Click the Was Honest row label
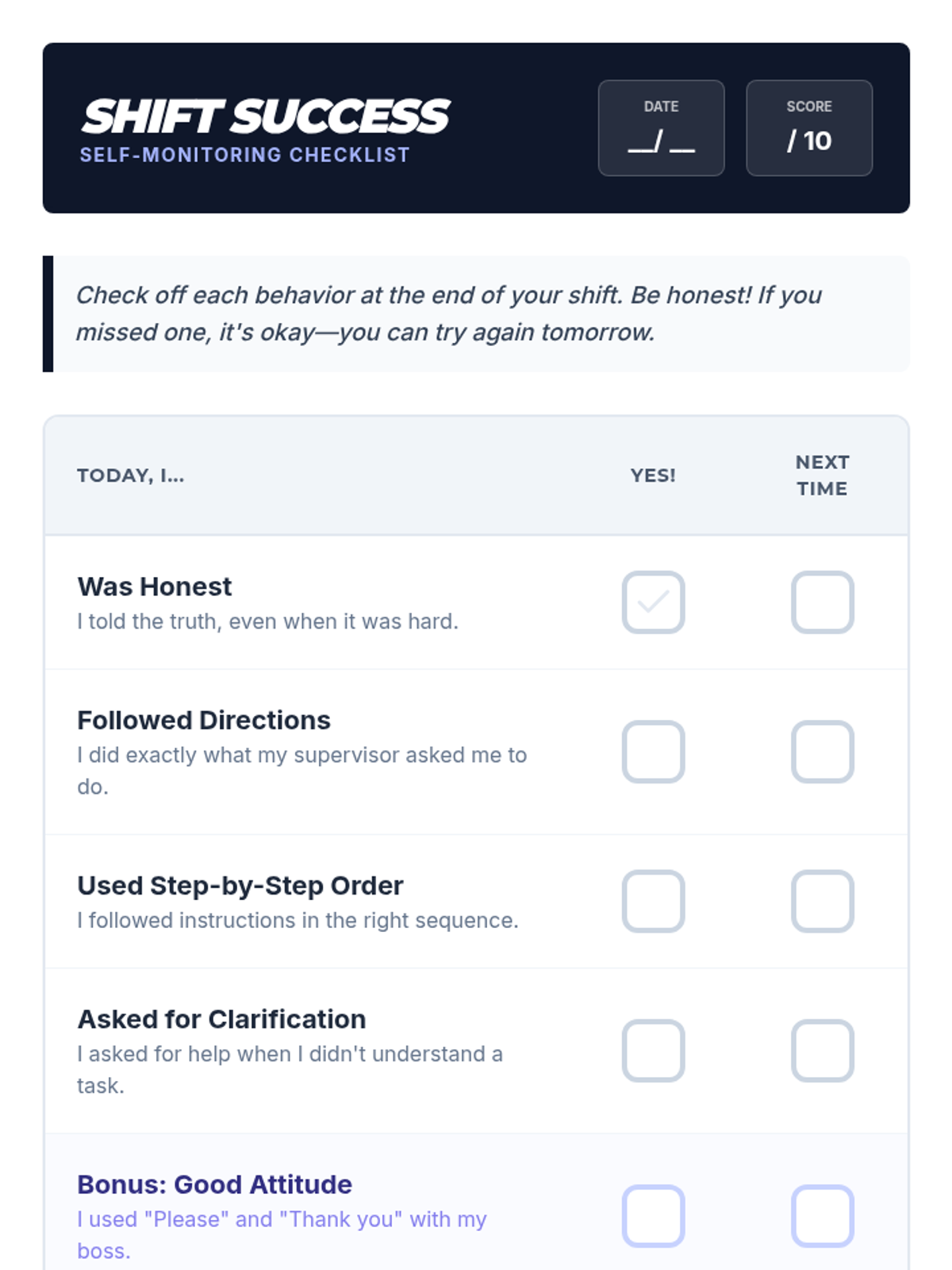 [155, 587]
